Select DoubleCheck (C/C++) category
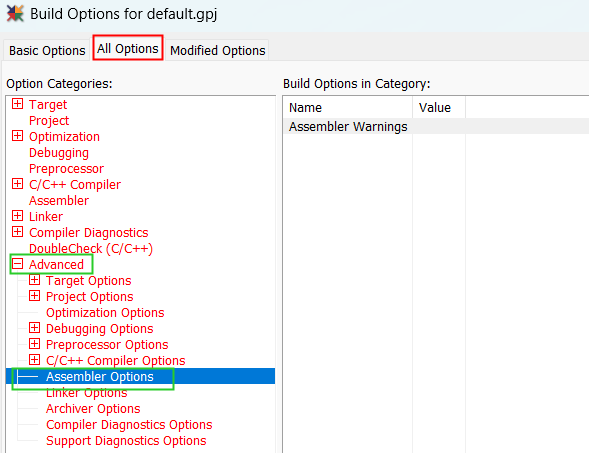 pos(91,249)
